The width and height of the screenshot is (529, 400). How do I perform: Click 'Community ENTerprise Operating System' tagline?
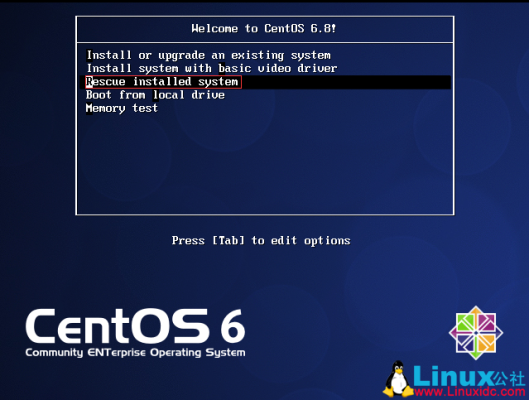click(x=135, y=353)
